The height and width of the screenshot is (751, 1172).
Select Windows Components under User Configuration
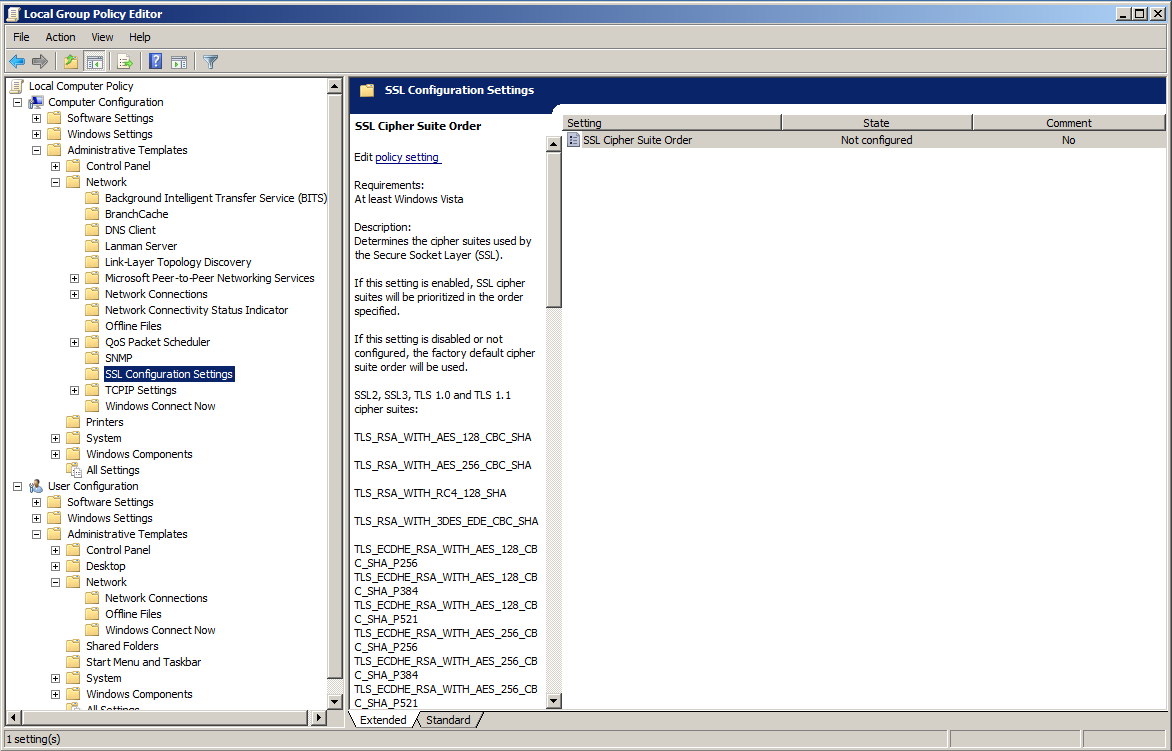click(x=139, y=694)
